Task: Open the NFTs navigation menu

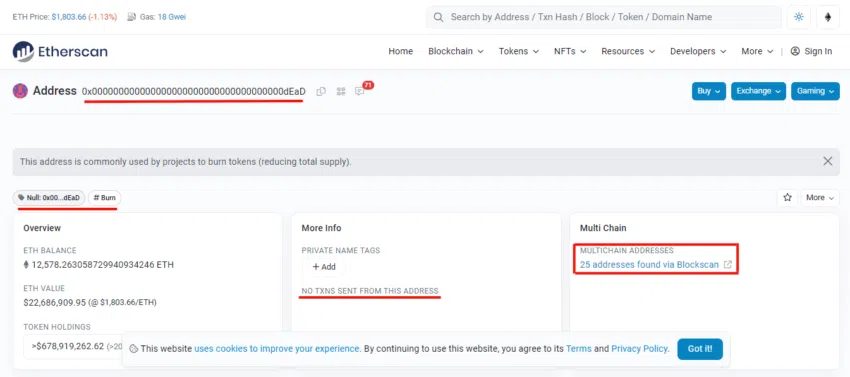Action: click(570, 51)
